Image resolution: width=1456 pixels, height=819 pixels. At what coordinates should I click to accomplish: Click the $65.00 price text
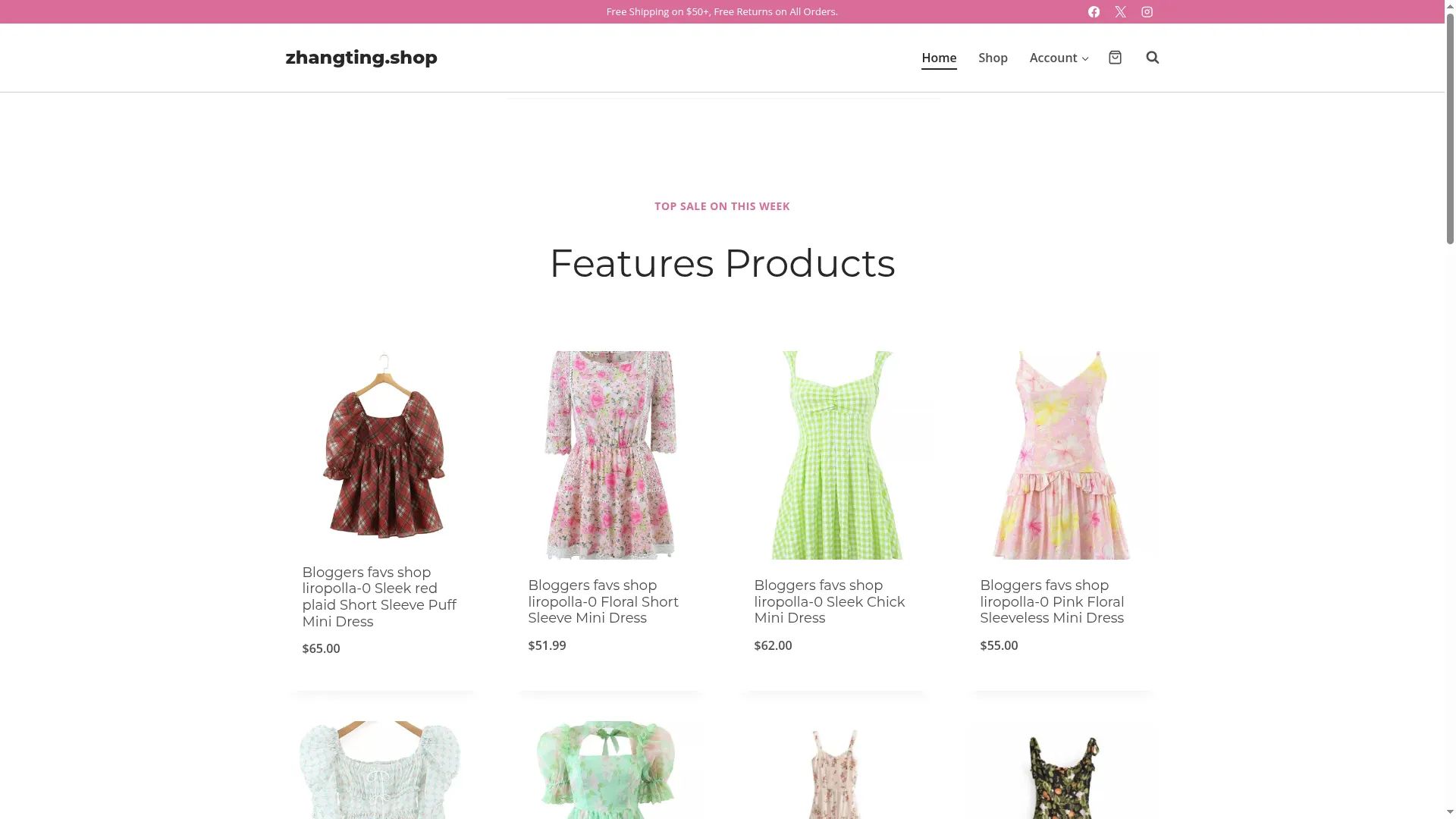(x=321, y=648)
